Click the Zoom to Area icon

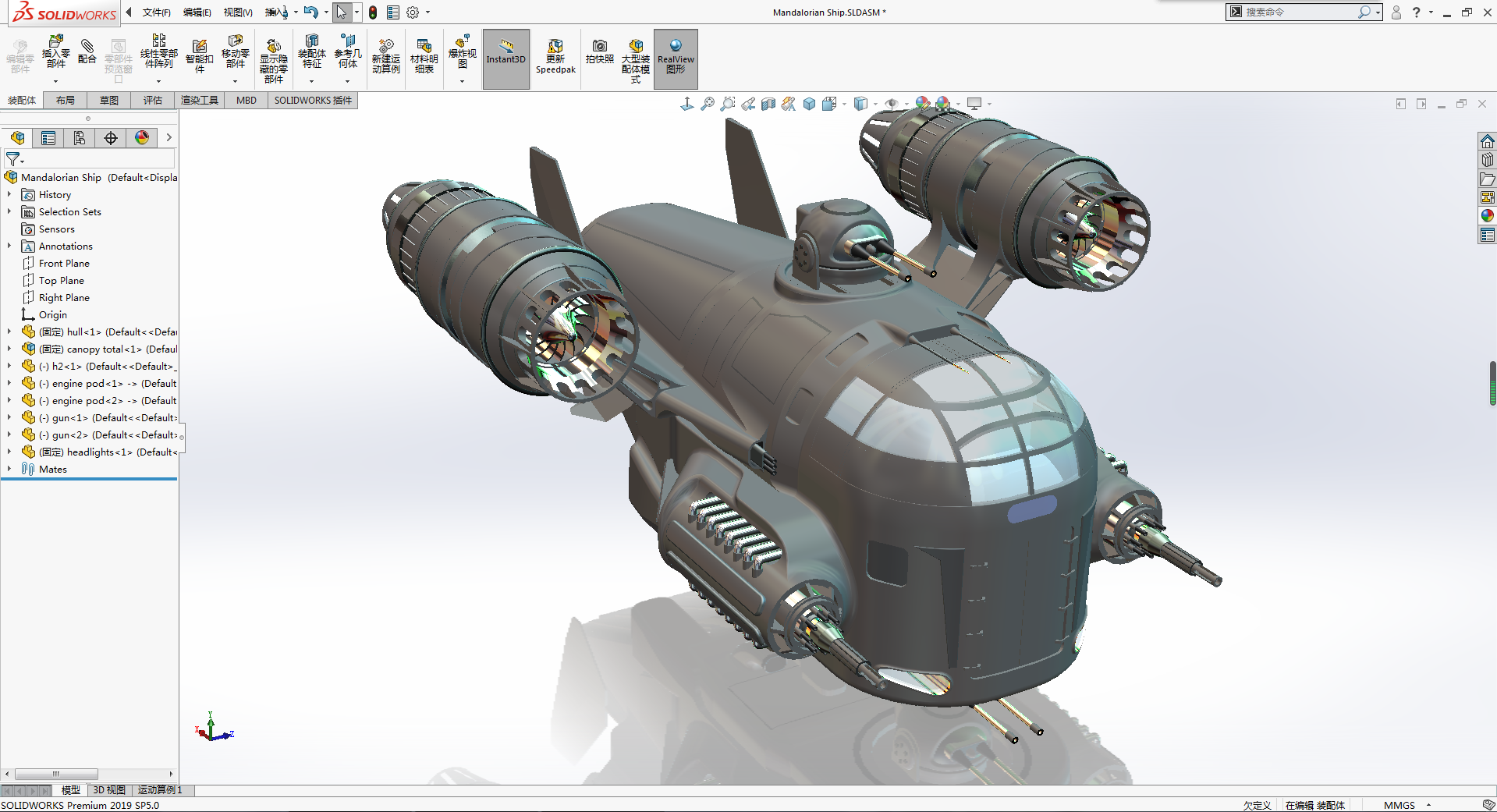pos(728,104)
